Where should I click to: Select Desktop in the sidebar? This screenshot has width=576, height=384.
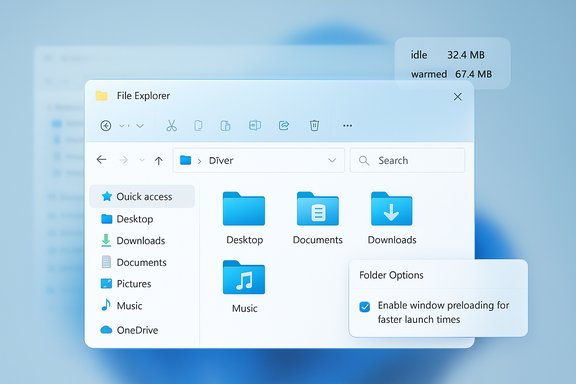click(127, 219)
